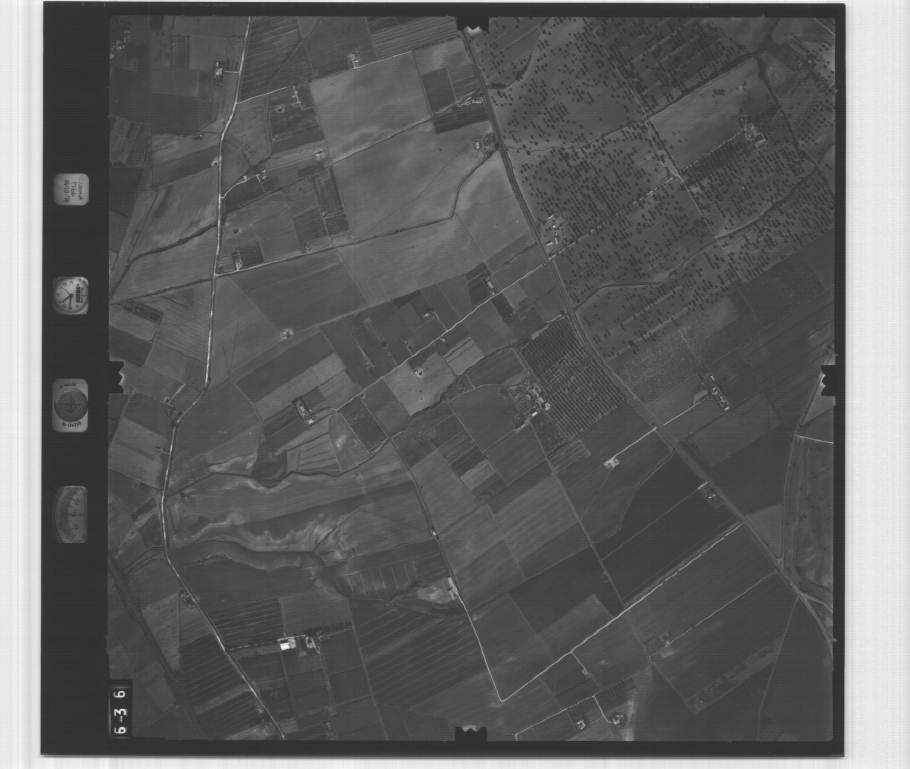
Task: Select the curved scale gauge in the left margin
Action: [x=71, y=513]
